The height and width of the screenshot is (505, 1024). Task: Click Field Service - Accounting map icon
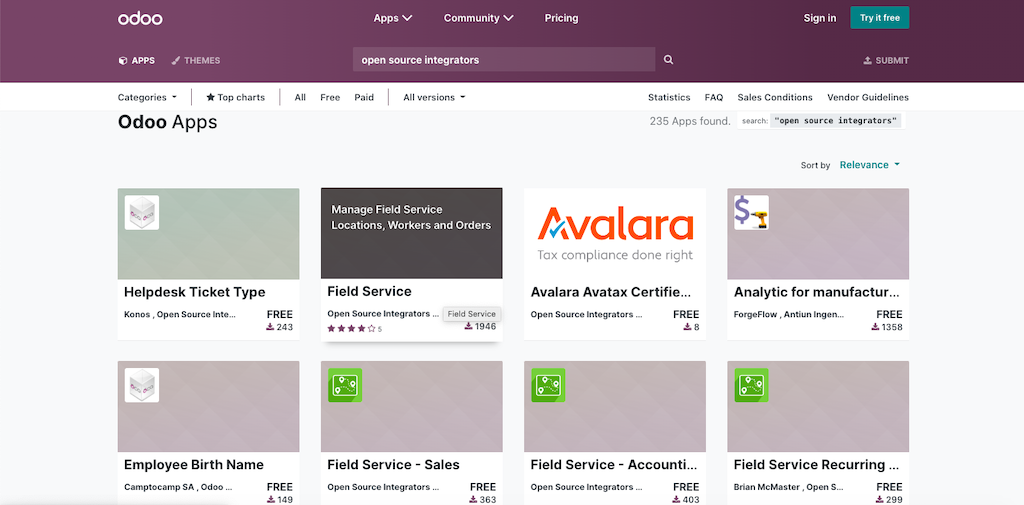548,385
